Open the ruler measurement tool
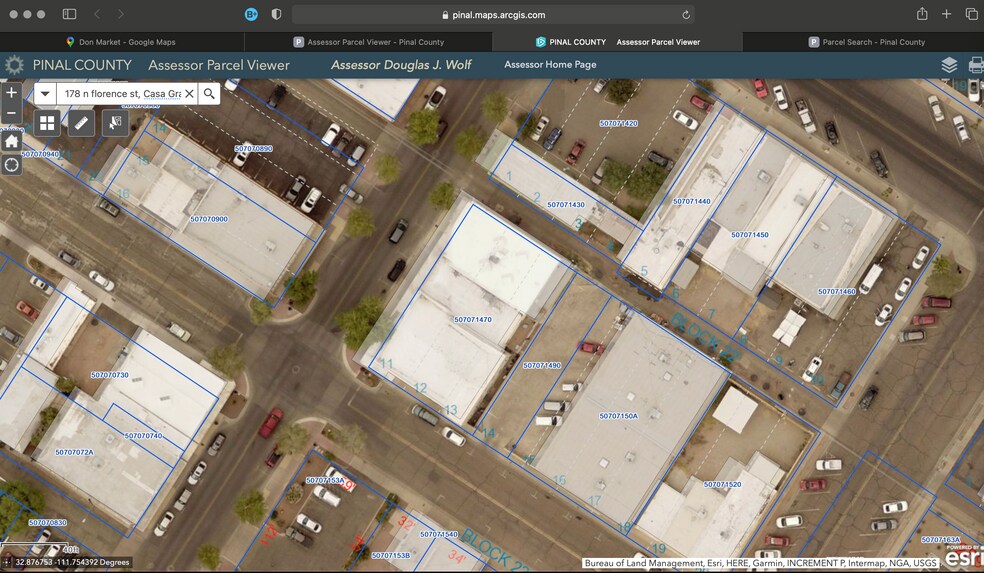 (x=81, y=123)
